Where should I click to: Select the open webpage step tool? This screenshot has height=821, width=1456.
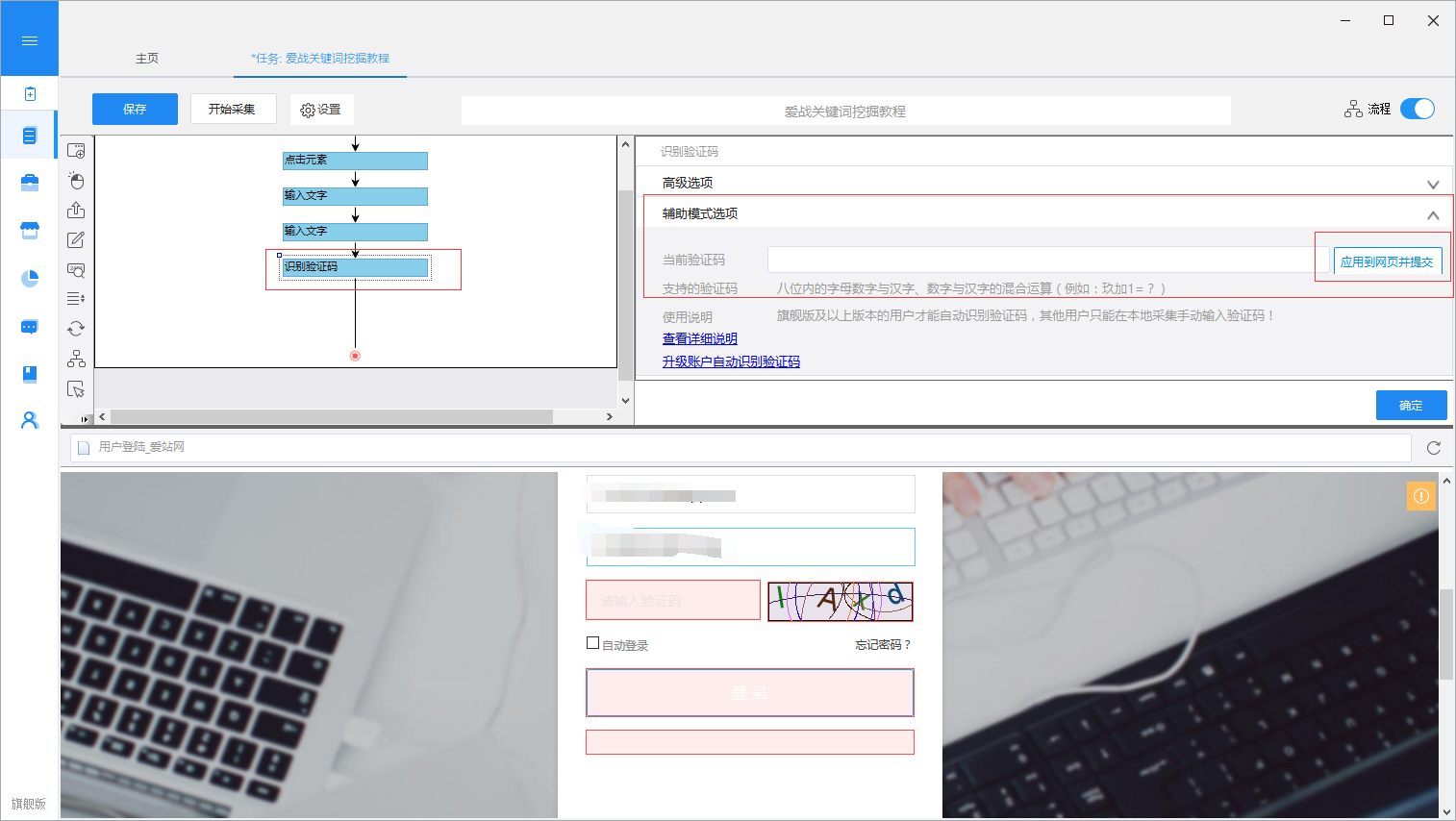pos(76,151)
